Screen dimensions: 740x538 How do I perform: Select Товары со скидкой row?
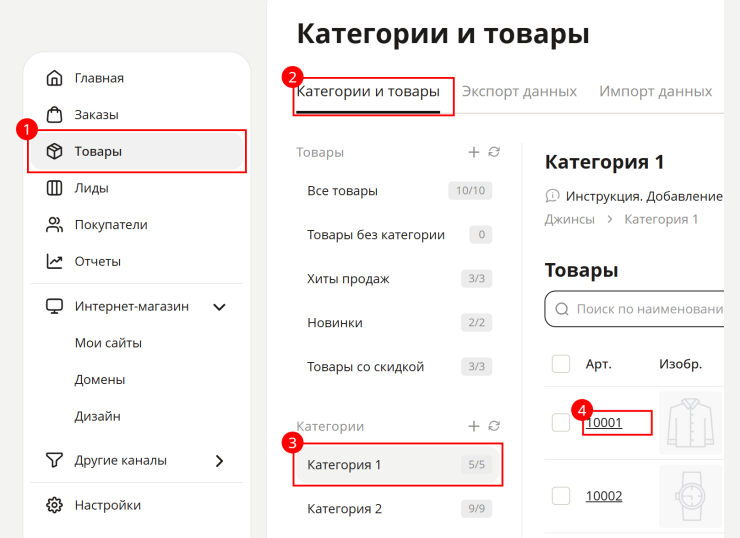click(x=397, y=367)
